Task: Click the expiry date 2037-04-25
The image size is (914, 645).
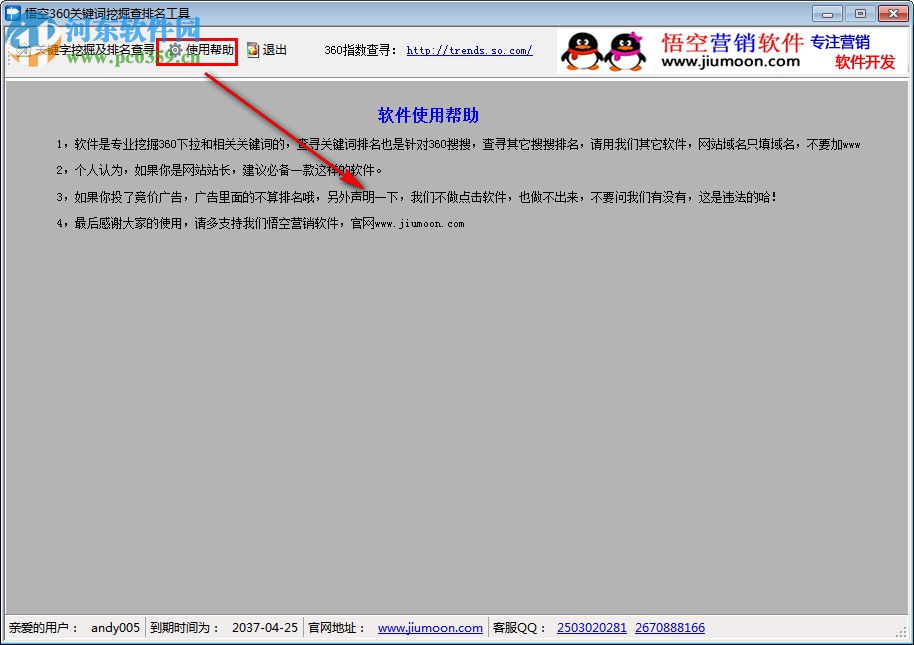Action: (265, 628)
